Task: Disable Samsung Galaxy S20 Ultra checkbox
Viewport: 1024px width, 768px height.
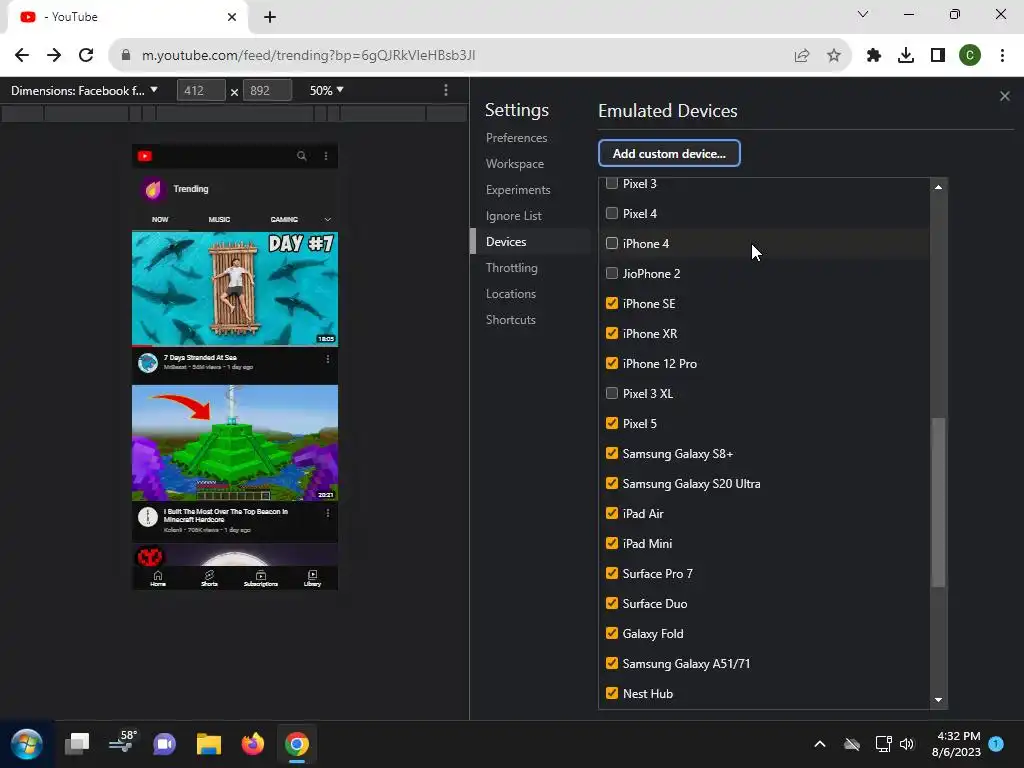Action: click(x=611, y=483)
